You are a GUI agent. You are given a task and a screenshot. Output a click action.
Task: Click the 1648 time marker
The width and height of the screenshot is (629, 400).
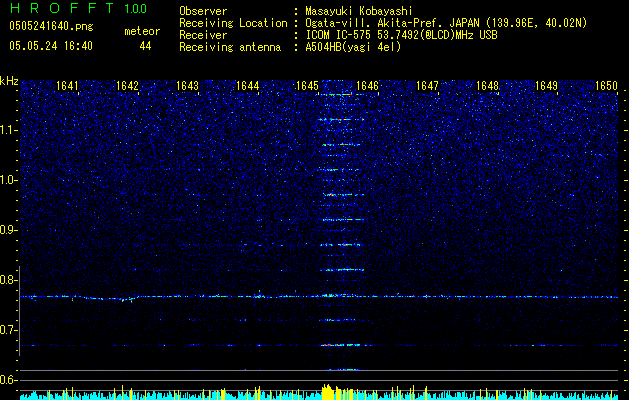(487, 85)
